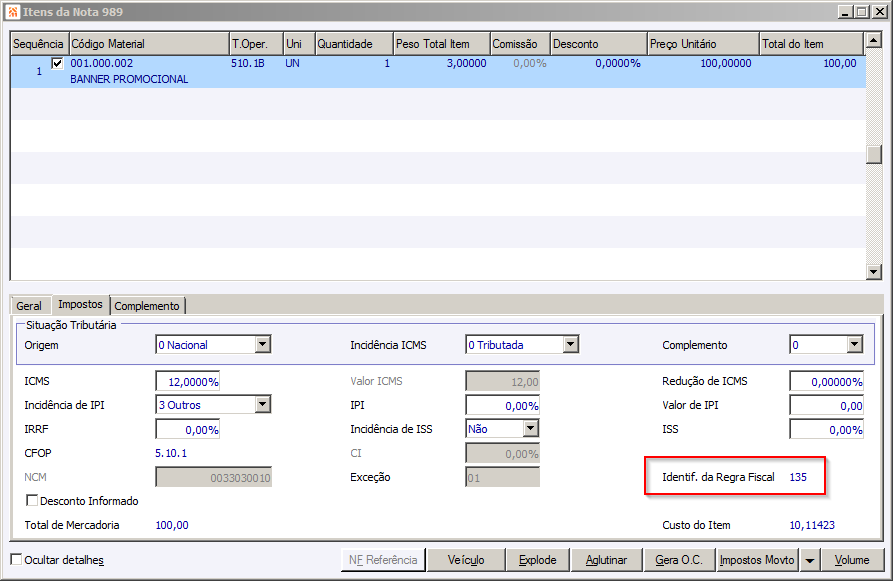
Task: Click the ISS percentage field
Action: pos(826,429)
